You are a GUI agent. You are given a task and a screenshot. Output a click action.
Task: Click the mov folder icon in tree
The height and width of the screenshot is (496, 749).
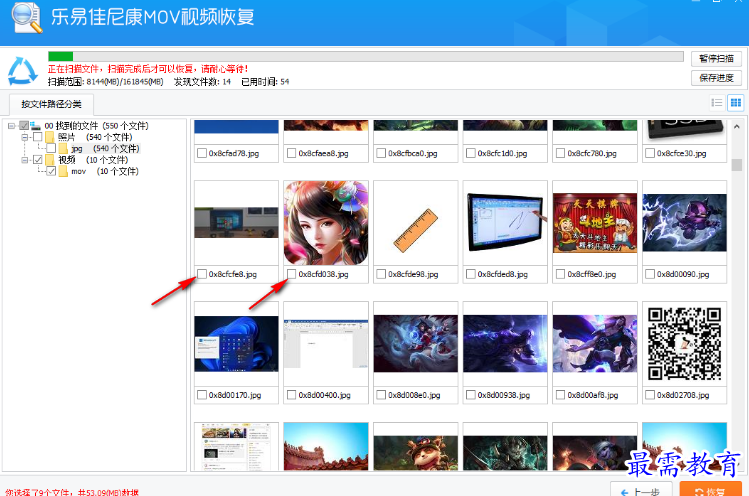tap(64, 171)
